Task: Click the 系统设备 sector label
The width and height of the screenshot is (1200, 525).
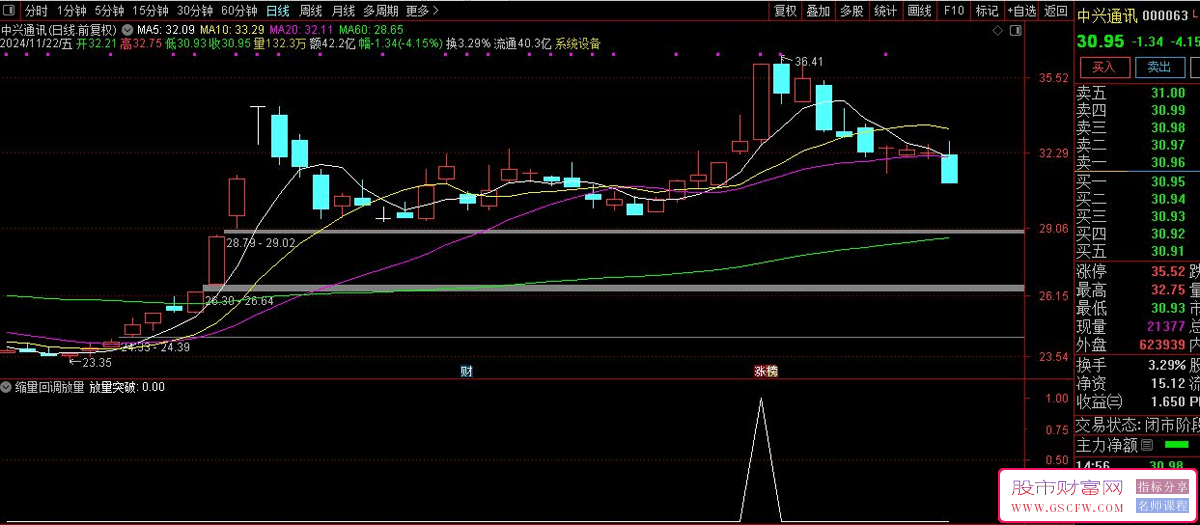Action: click(578, 43)
